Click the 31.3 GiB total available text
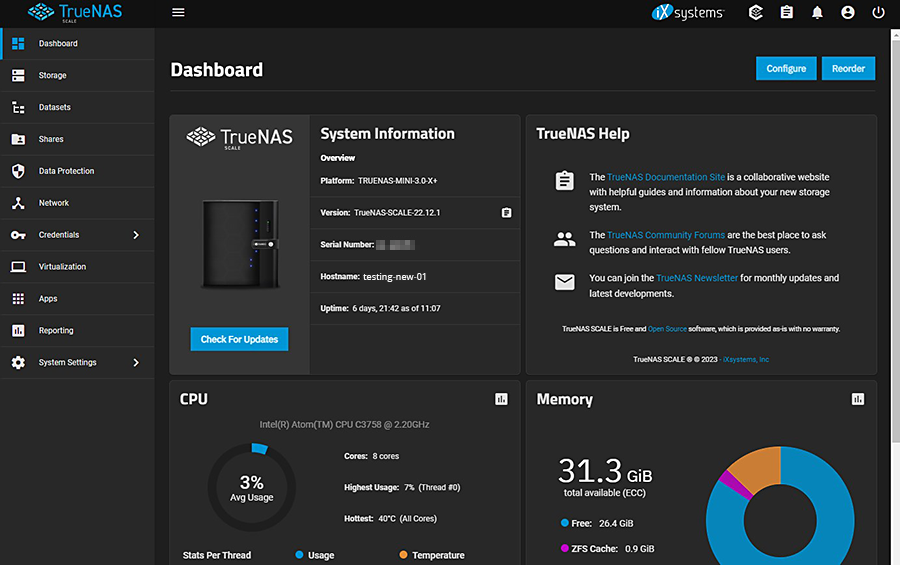The image size is (900, 565). point(605,477)
